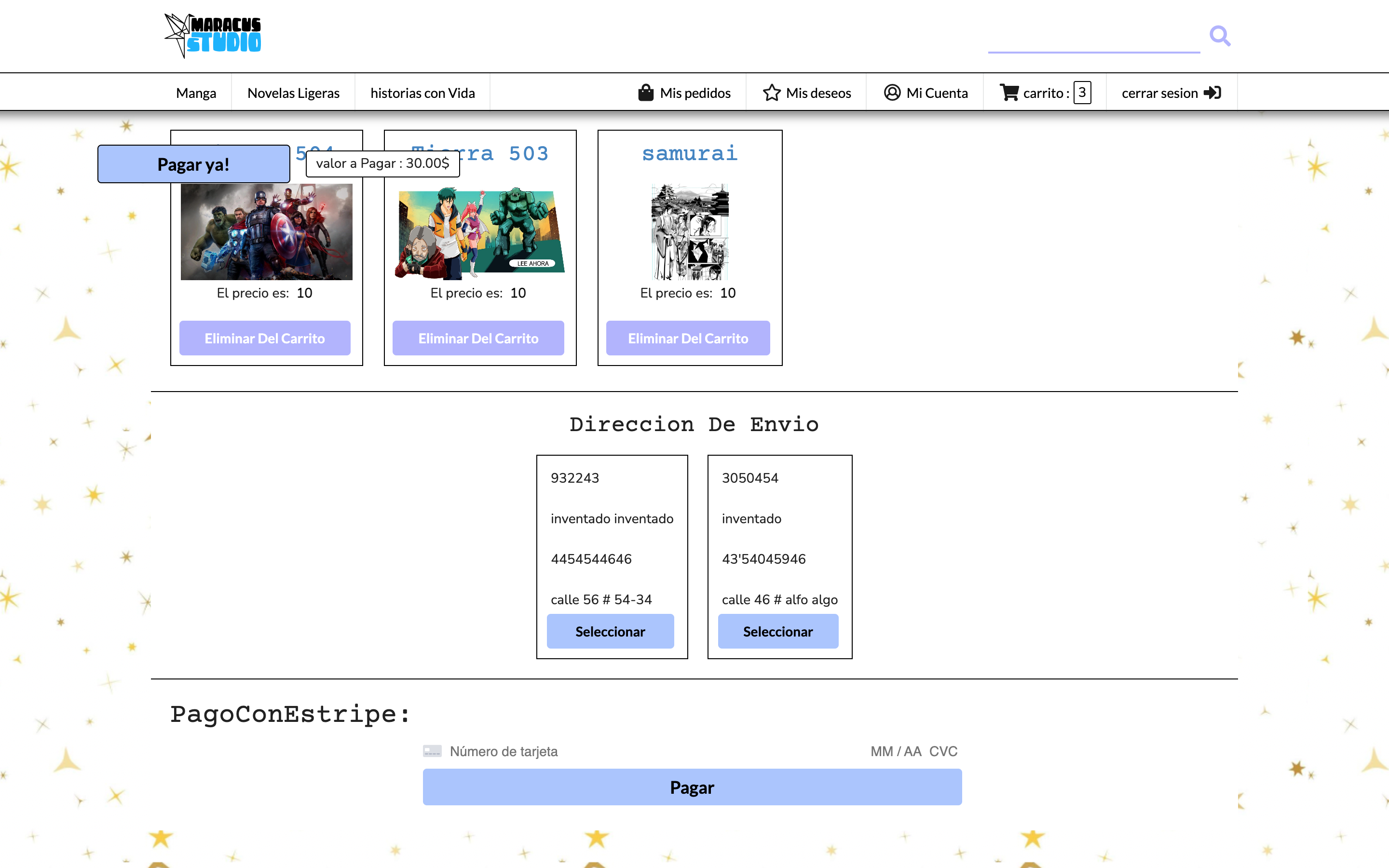Viewport: 1389px width, 868px height.
Task: Open the Manga section
Action: [196, 93]
